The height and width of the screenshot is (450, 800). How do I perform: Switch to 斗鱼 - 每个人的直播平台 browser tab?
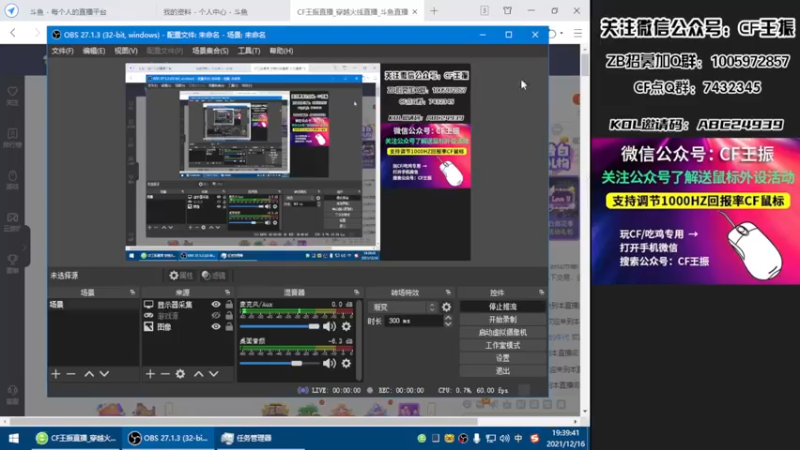(x=68, y=12)
